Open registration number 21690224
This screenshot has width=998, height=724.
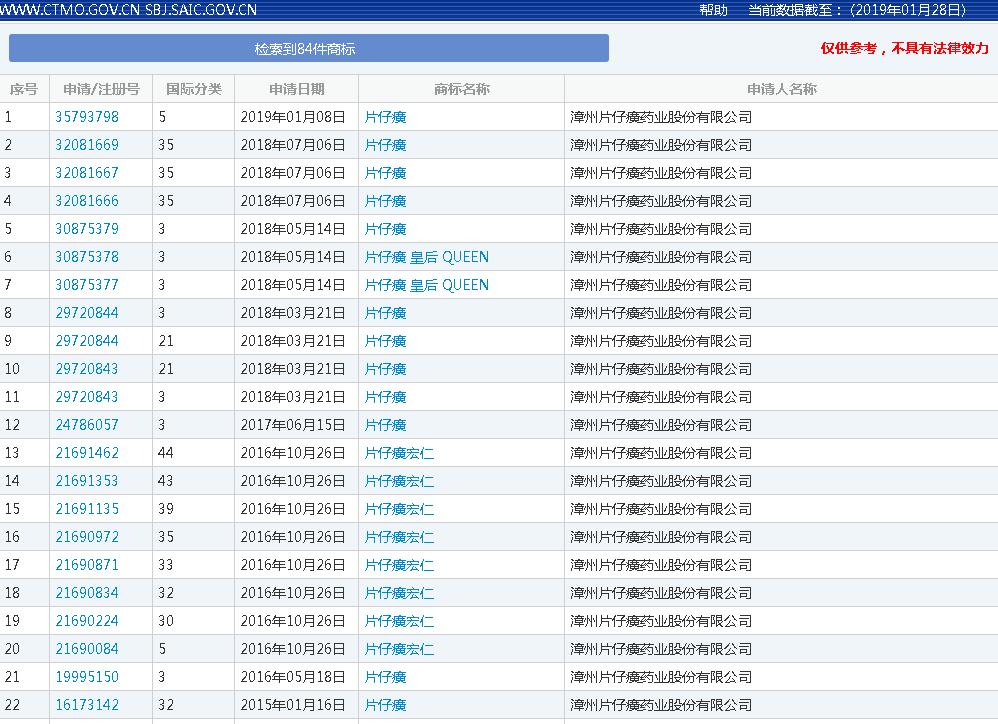tap(87, 621)
